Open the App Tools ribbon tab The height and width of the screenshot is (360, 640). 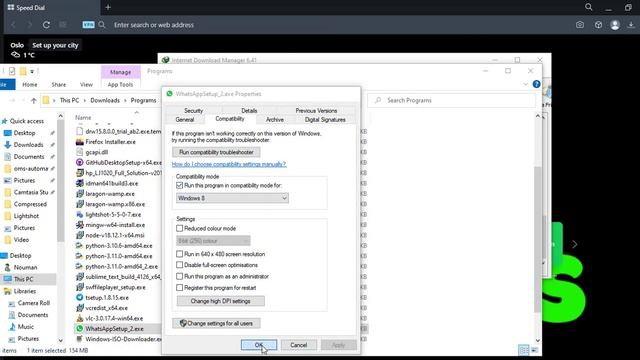click(x=120, y=84)
